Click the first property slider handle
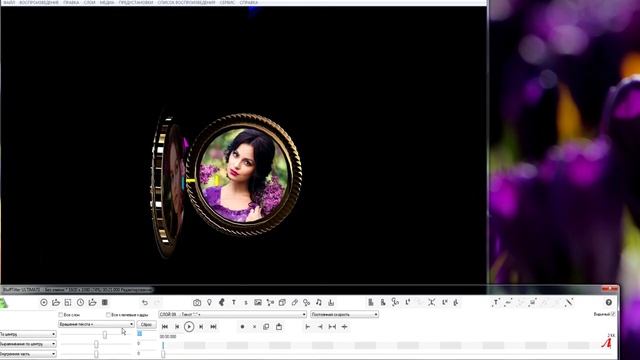The width and height of the screenshot is (640, 360). (105, 335)
